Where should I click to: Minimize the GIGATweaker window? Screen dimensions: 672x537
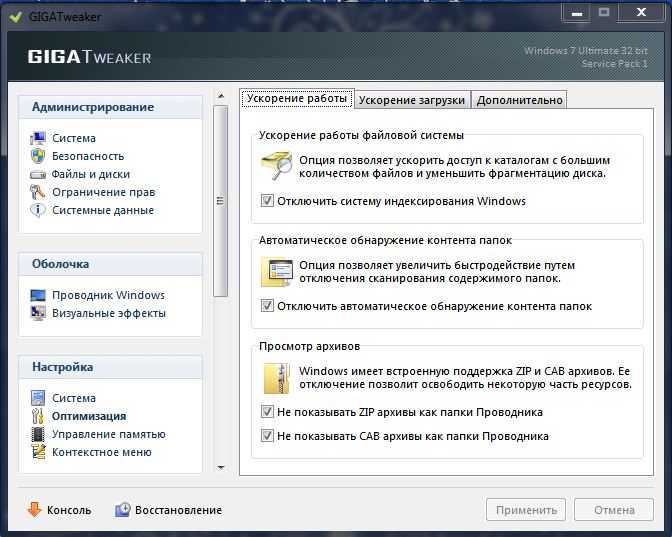coord(577,13)
